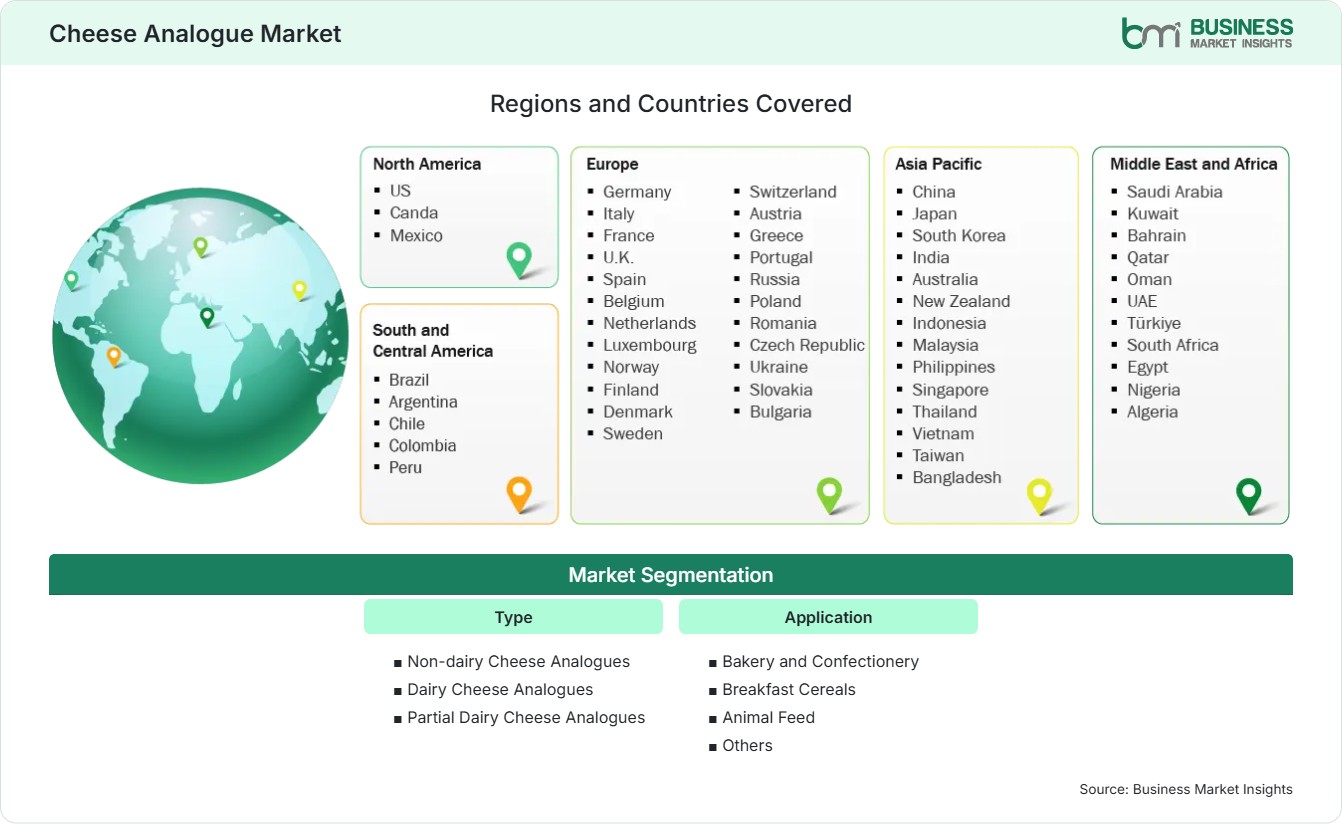Click the South and Central America heading
1342x824 pixels.
click(x=433, y=340)
